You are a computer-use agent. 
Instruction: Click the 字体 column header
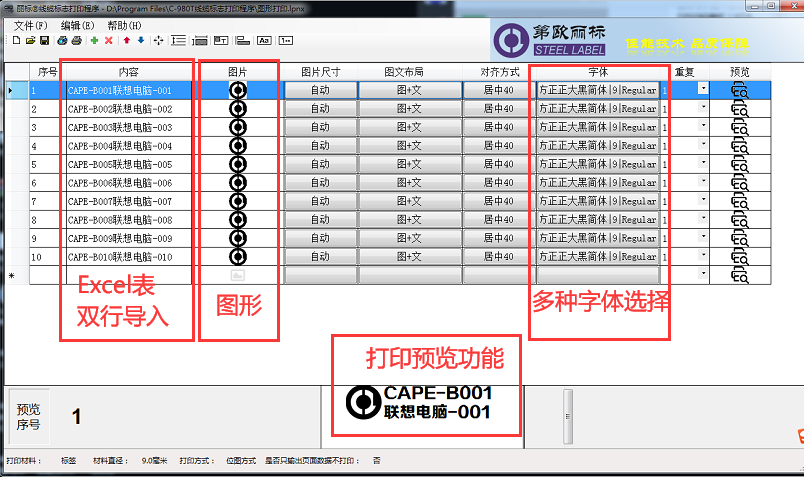(598, 72)
